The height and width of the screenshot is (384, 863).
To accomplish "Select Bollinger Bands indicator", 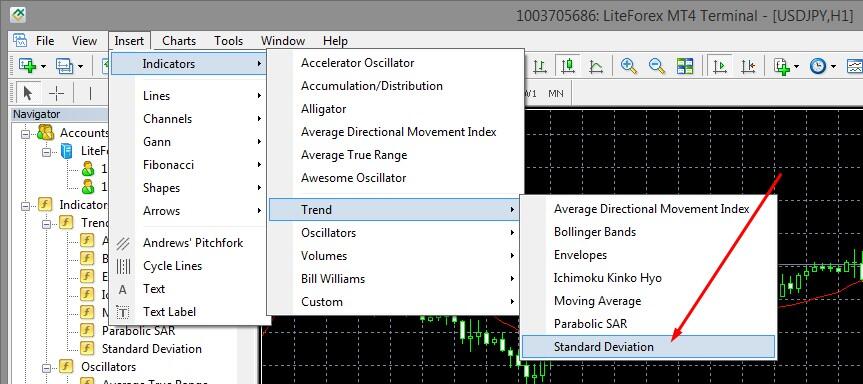I will coord(594,232).
